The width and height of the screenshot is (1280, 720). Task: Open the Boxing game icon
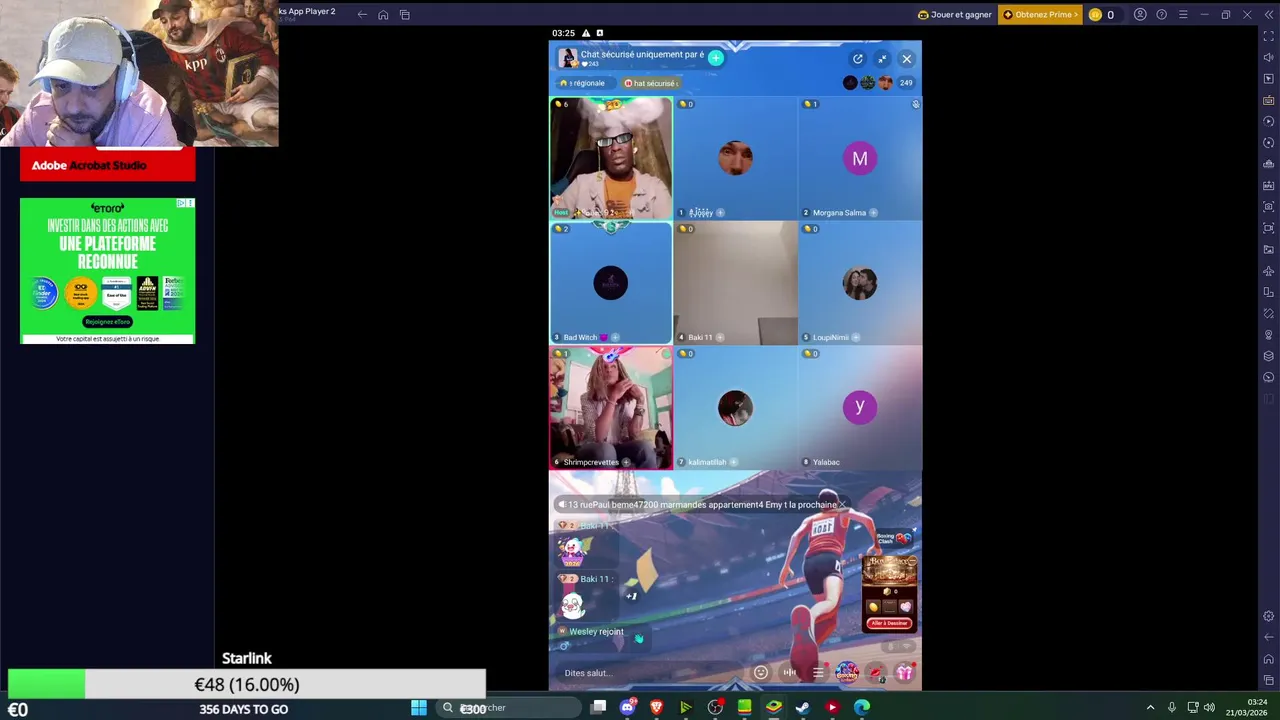click(847, 673)
